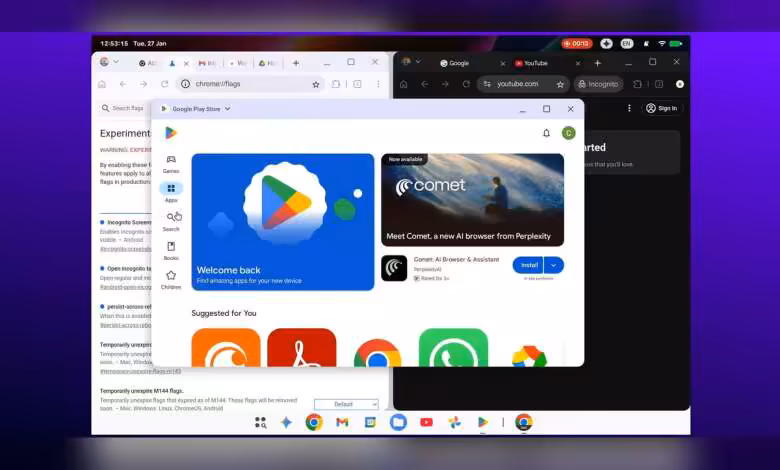Open the Games section in Play Store
The width and height of the screenshot is (780, 470).
pos(171,162)
